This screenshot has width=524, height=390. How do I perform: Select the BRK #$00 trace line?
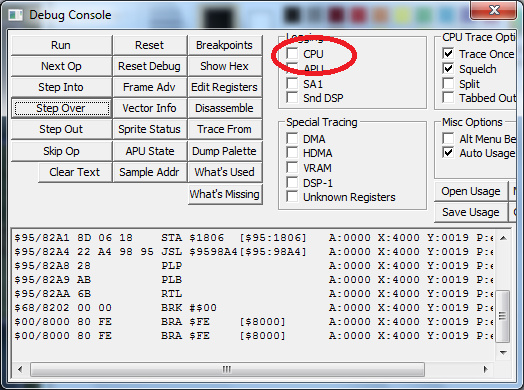pyautogui.click(x=254, y=308)
